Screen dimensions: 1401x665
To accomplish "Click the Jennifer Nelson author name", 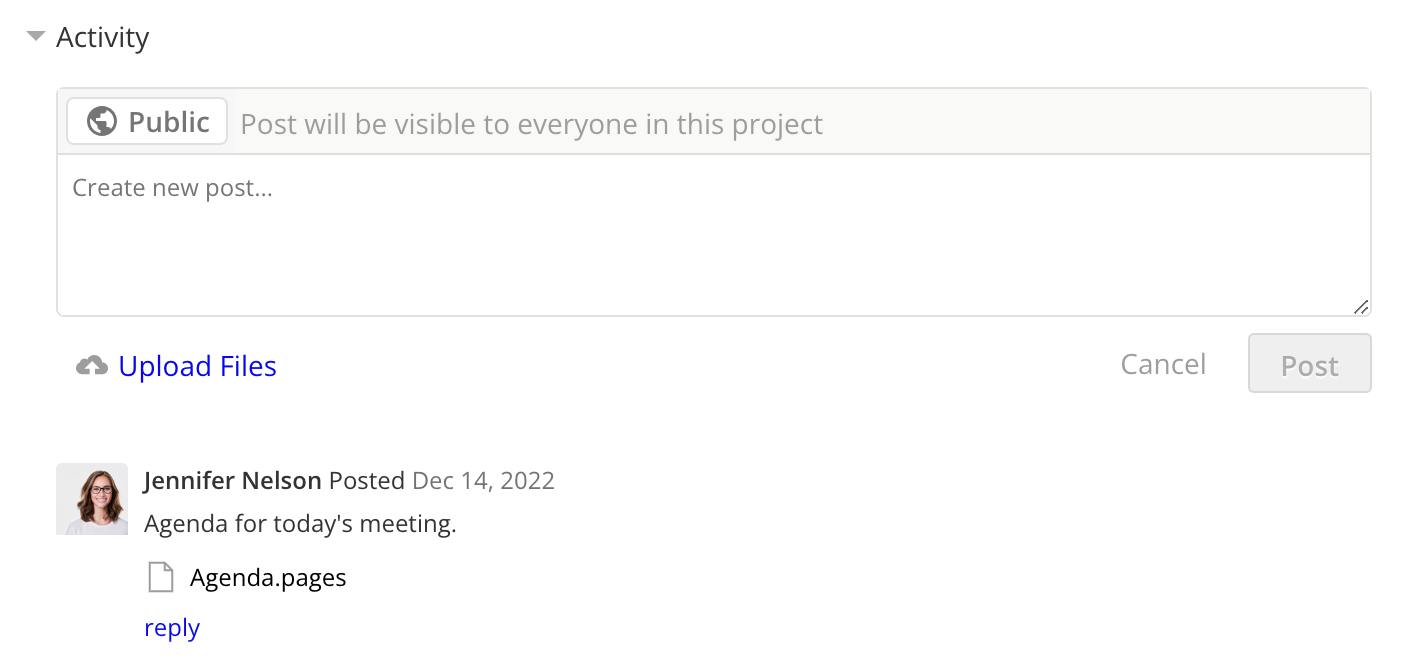I will pyautogui.click(x=233, y=481).
